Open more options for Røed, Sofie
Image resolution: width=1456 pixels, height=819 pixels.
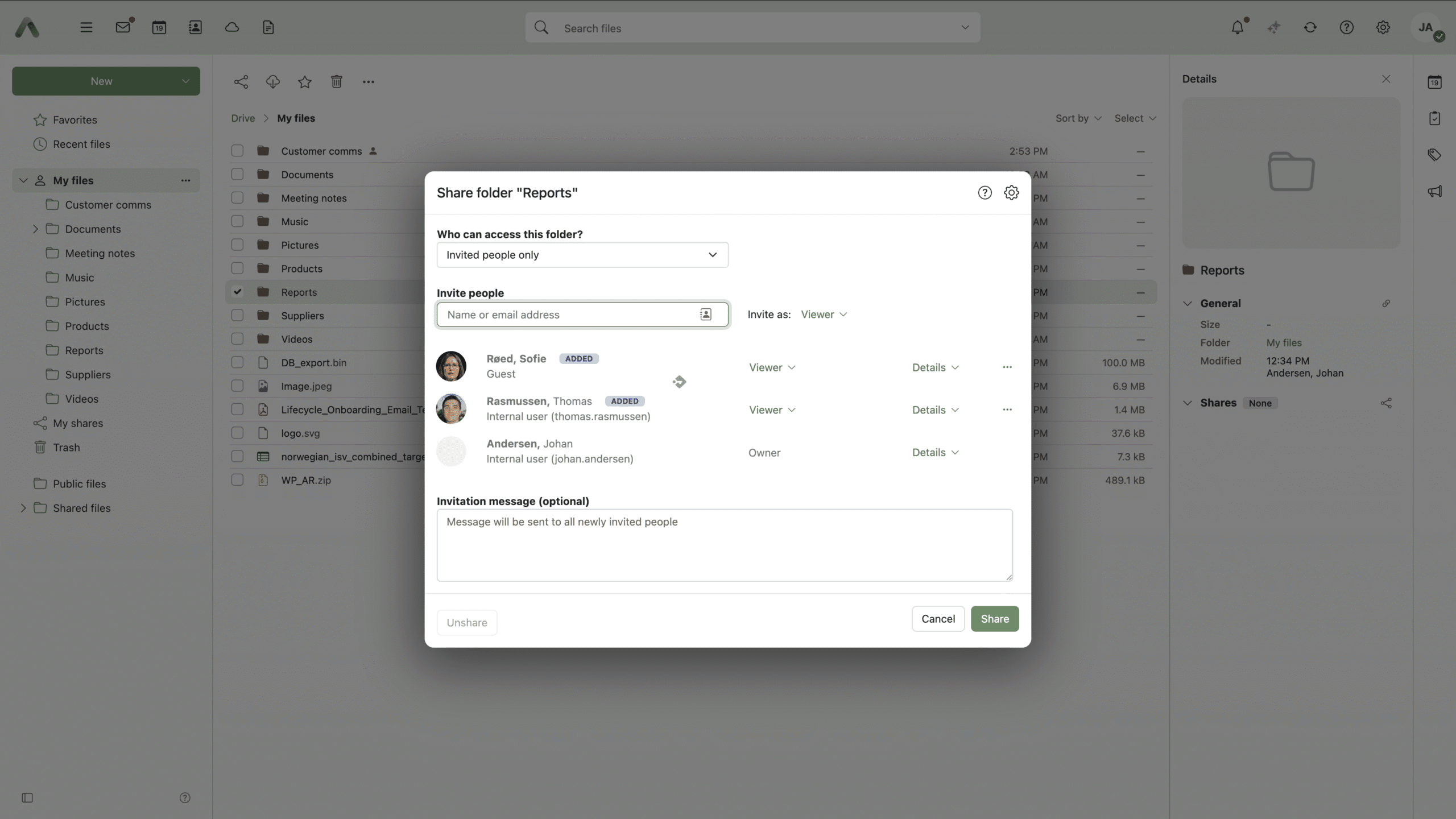[1007, 367]
